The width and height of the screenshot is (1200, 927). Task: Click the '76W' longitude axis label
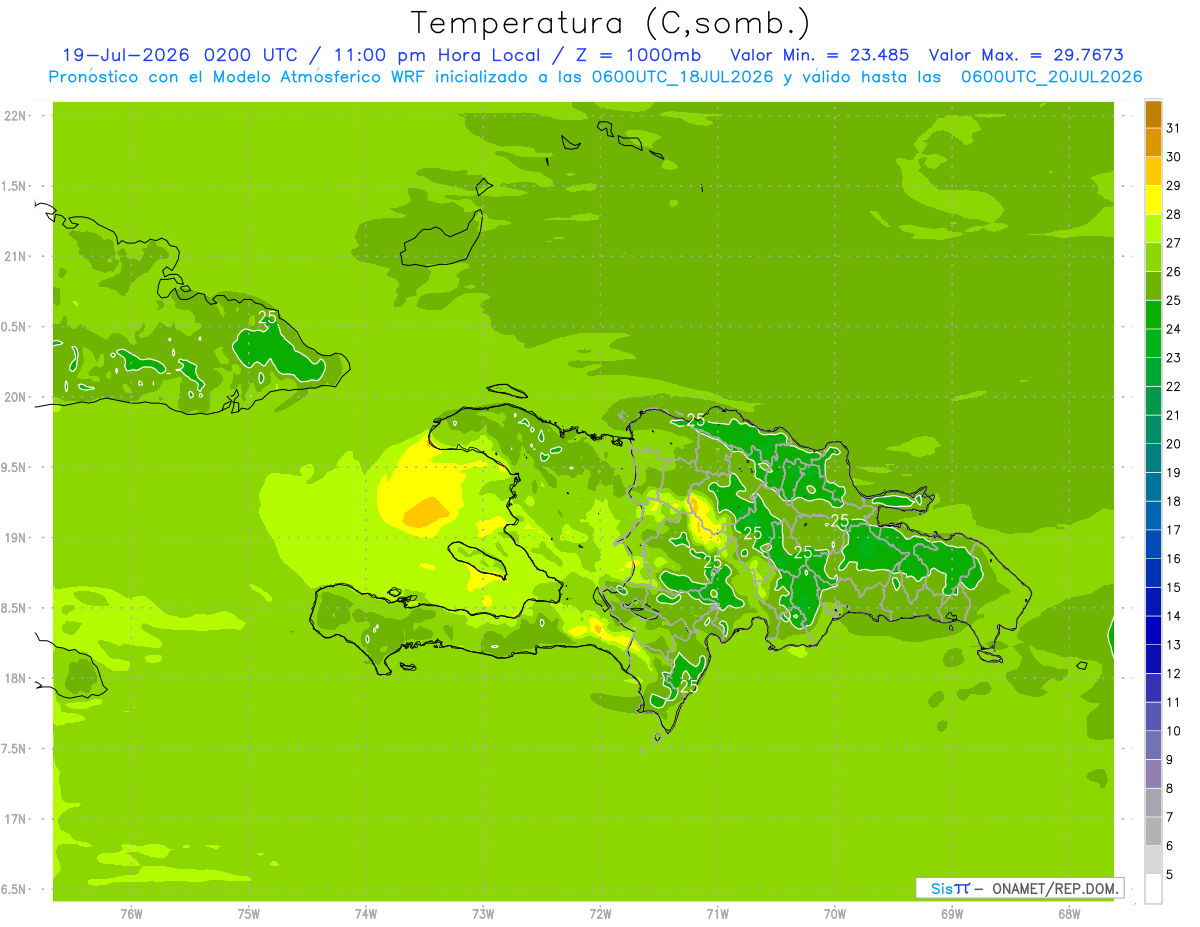(x=131, y=914)
